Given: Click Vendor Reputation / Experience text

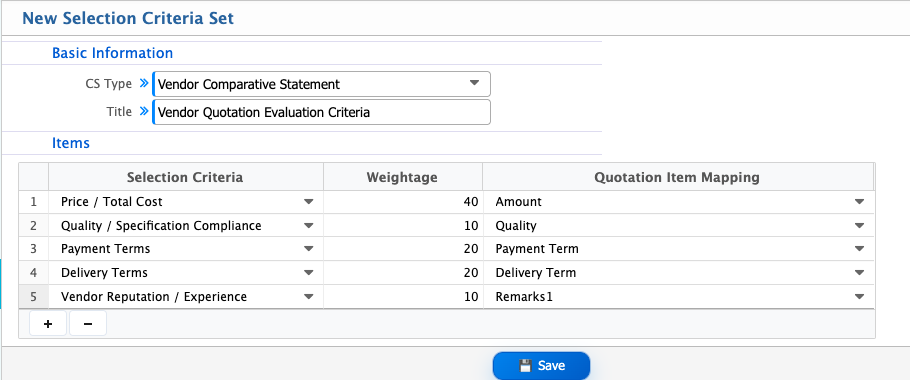Looking at the screenshot, I should click(x=154, y=297).
